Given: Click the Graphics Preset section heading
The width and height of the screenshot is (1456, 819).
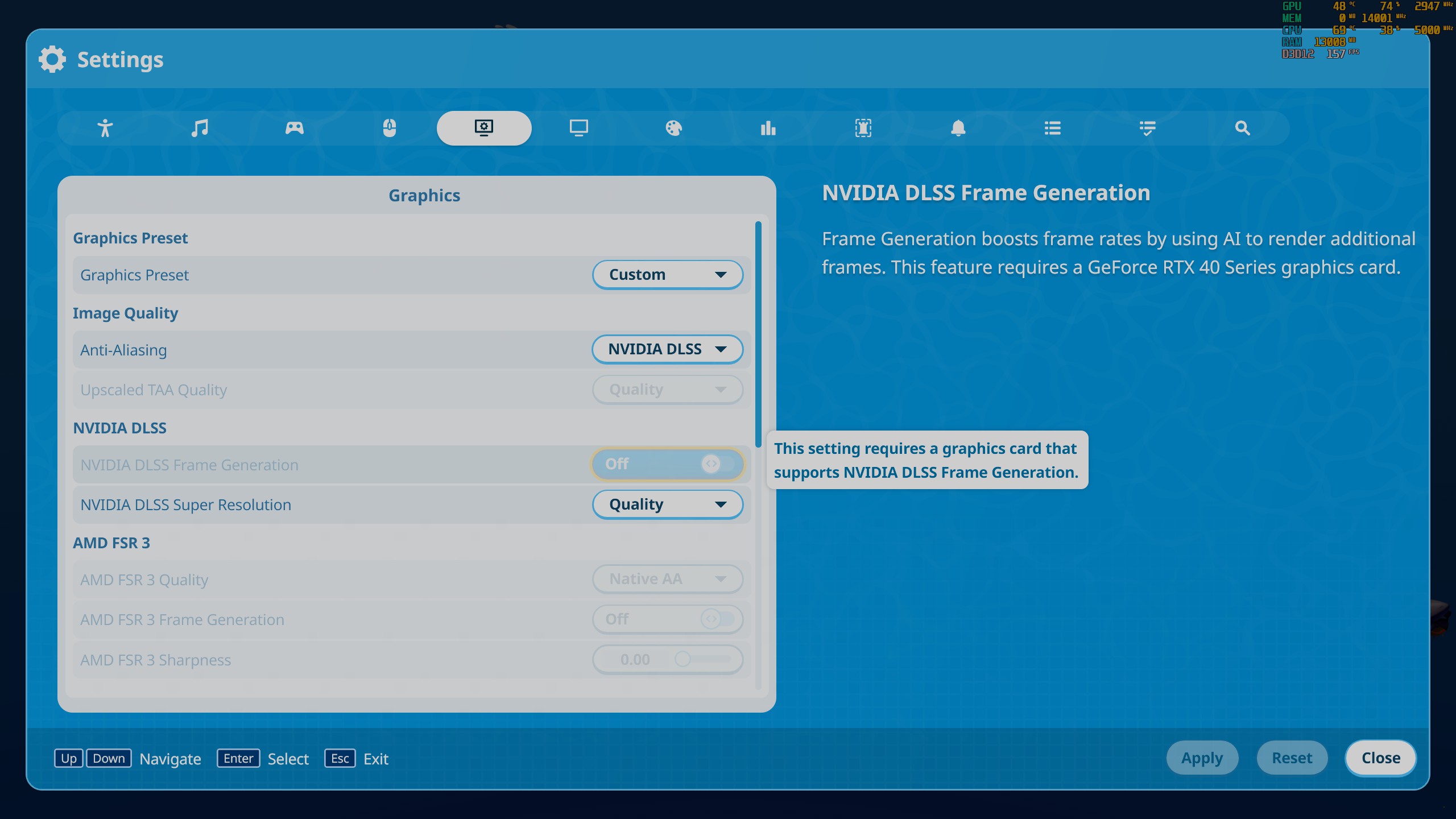Looking at the screenshot, I should (x=130, y=238).
